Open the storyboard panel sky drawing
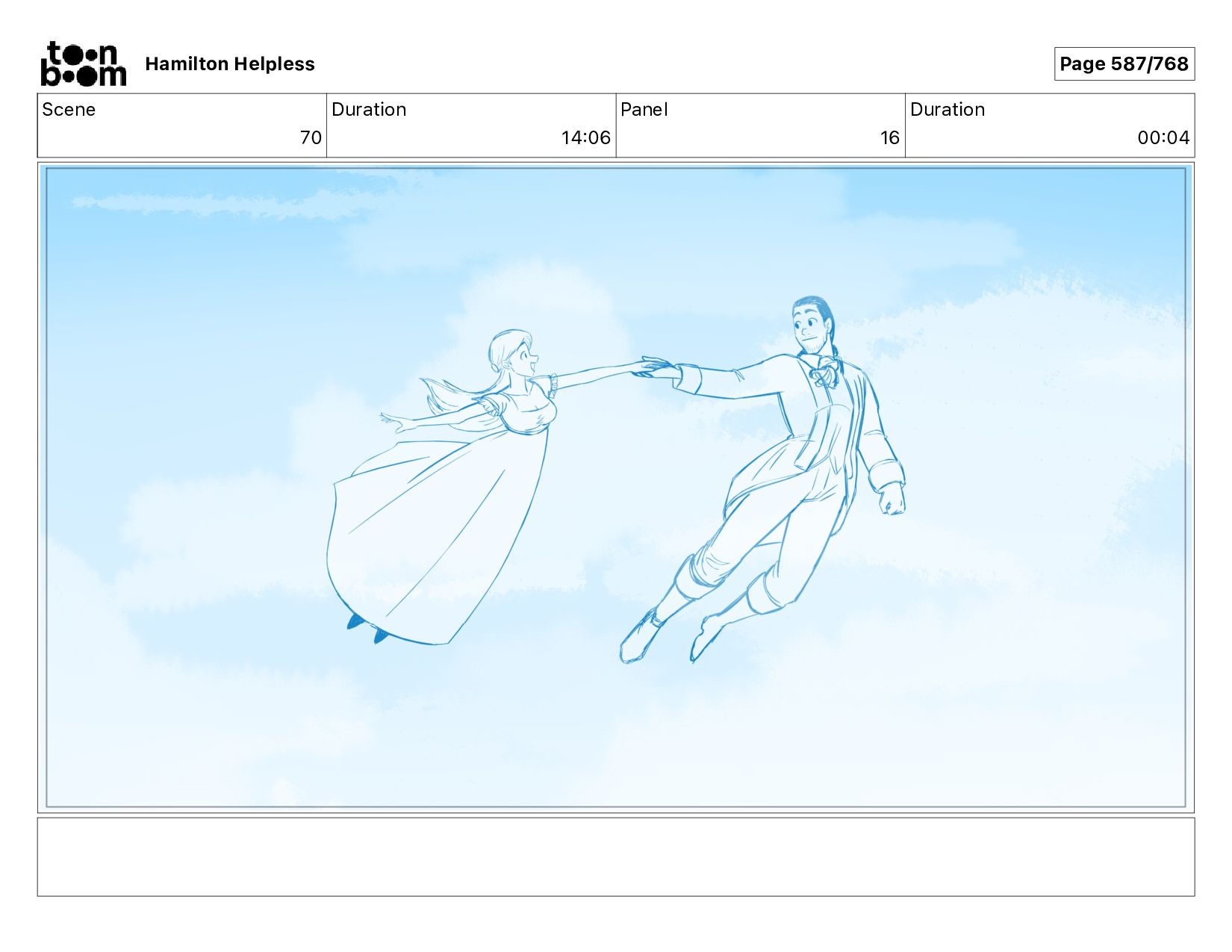Viewport: 1232px width, 952px height. (616, 488)
